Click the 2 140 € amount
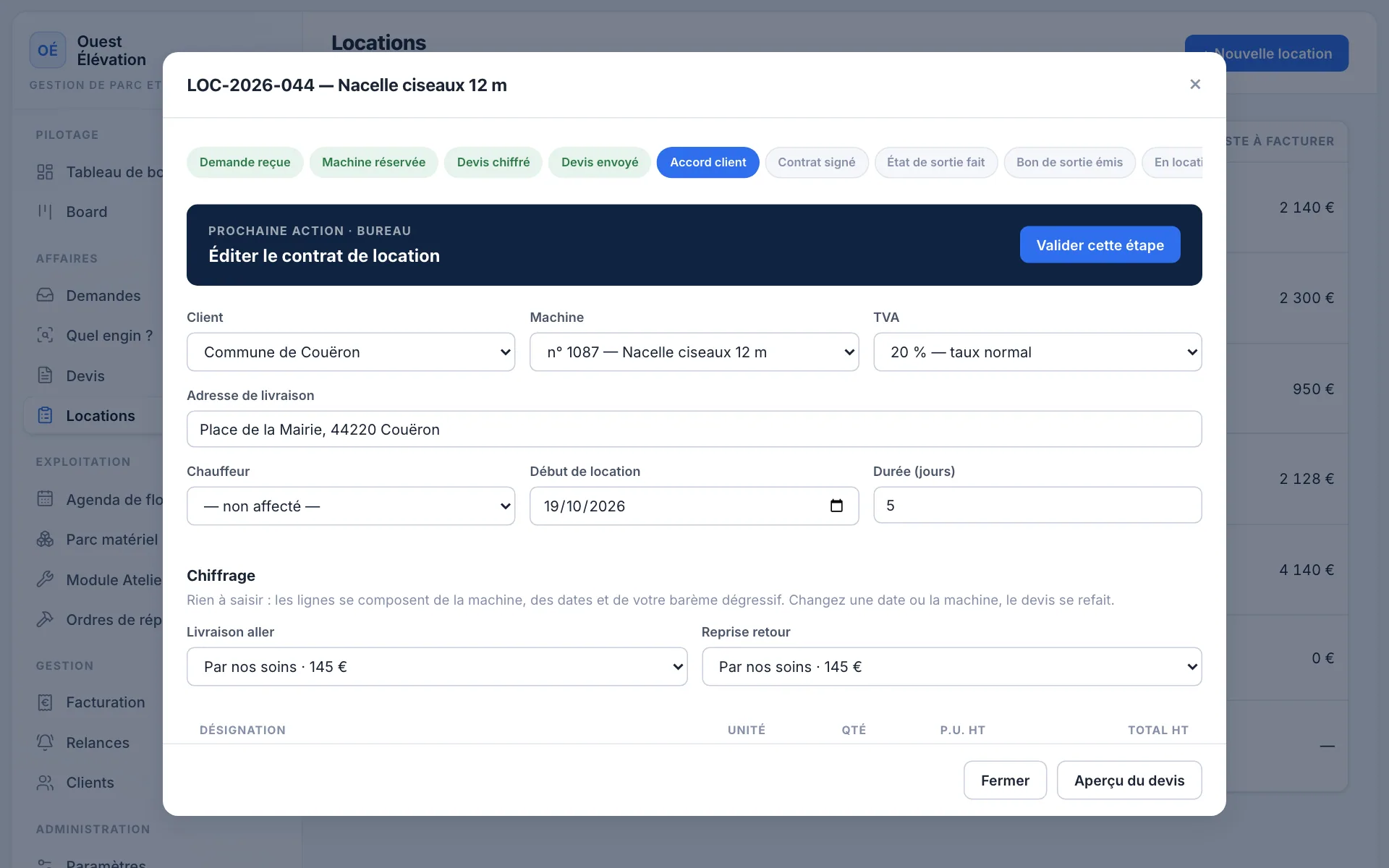The height and width of the screenshot is (868, 1389). [x=1307, y=208]
